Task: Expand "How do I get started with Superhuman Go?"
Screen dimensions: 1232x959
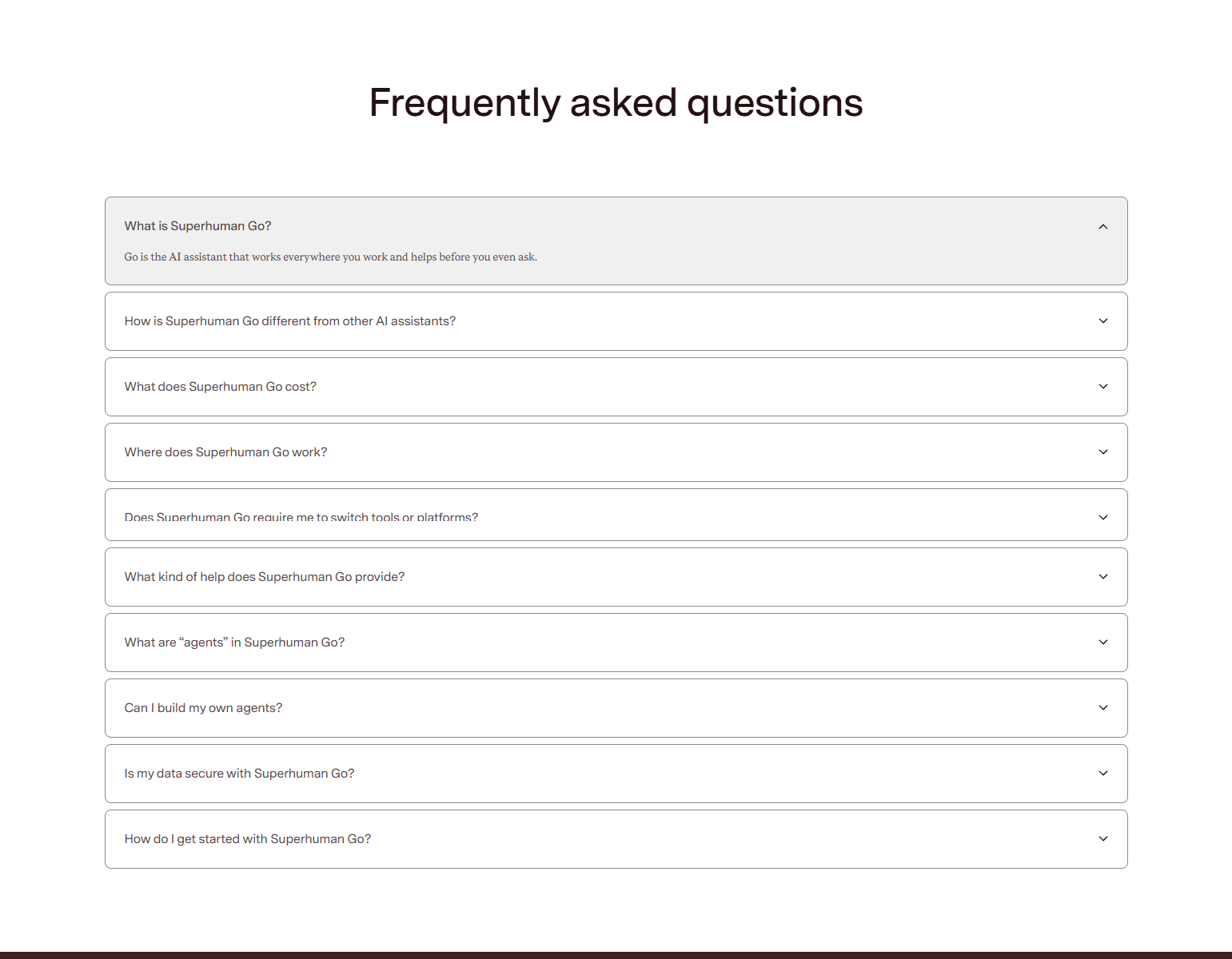Action: click(x=616, y=838)
